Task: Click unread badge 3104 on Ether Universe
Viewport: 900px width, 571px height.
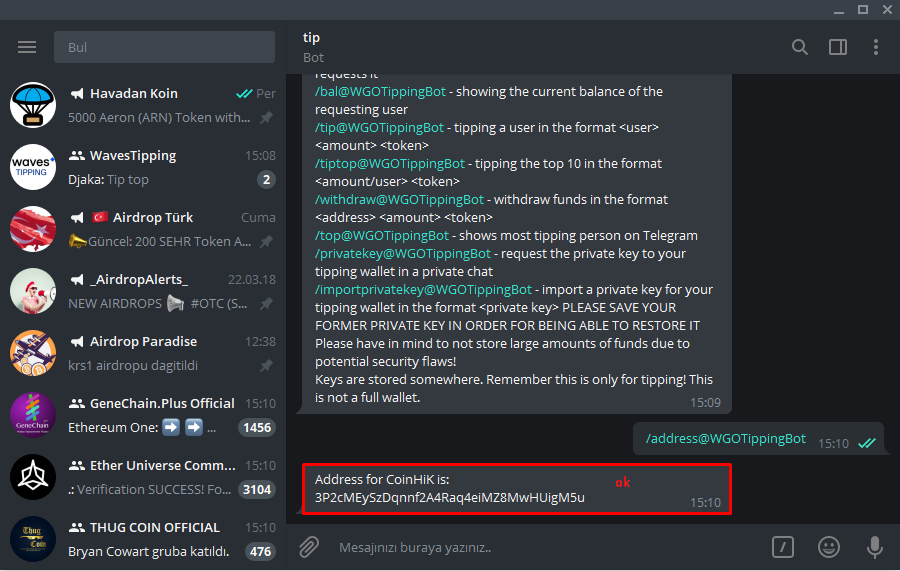Action: point(257,490)
